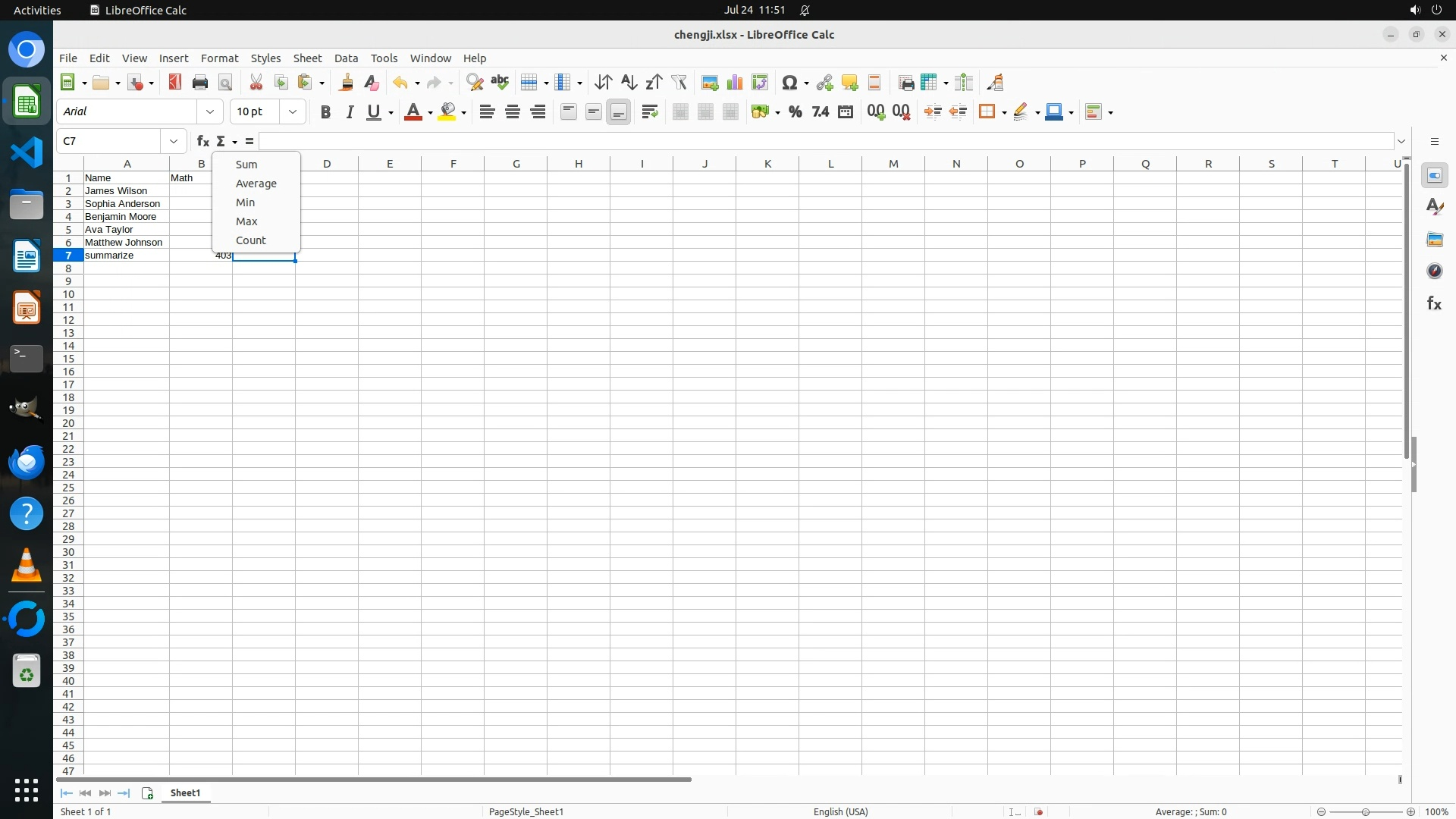Click the Format as Percent icon
This screenshot has height=819, width=1456.
pyautogui.click(x=795, y=112)
